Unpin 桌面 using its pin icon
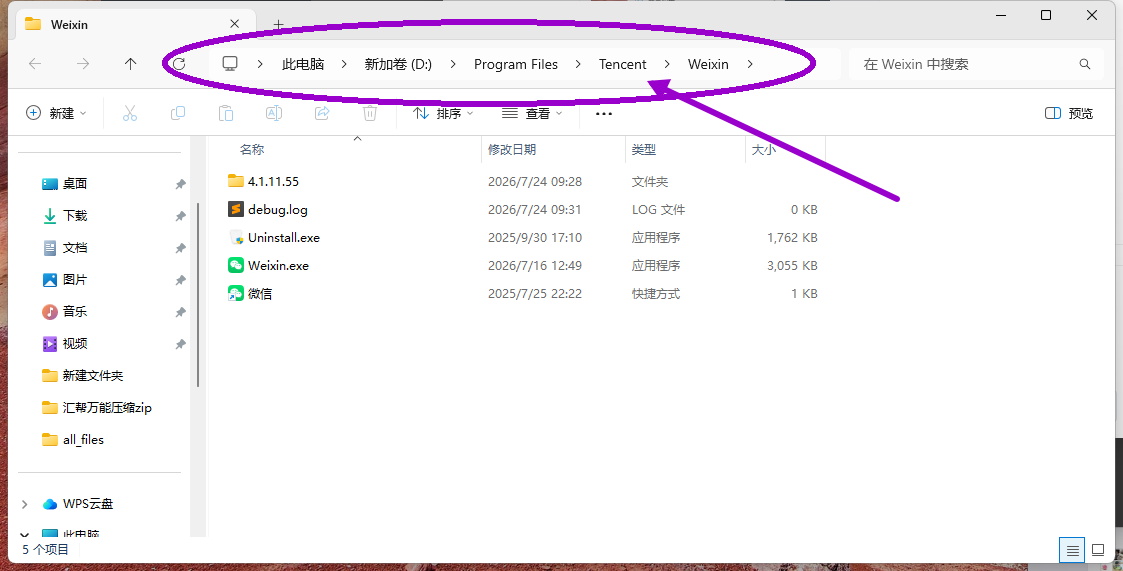This screenshot has width=1123, height=571. coord(180,184)
